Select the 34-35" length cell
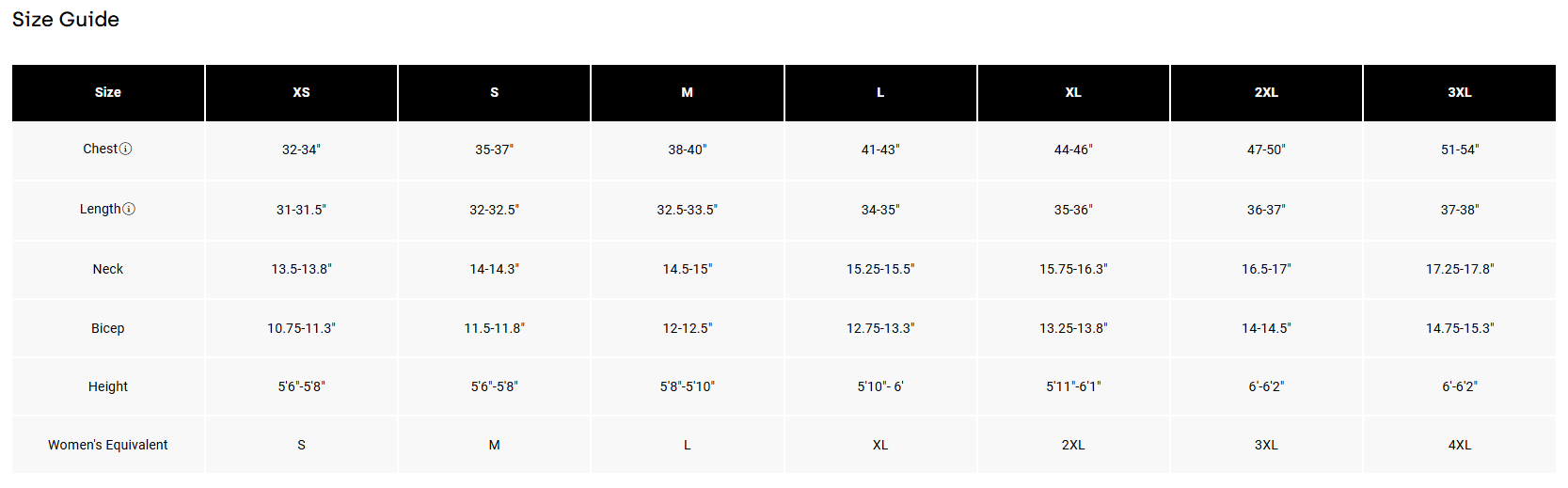Screen dimensions: 1568x488 (x=880, y=210)
